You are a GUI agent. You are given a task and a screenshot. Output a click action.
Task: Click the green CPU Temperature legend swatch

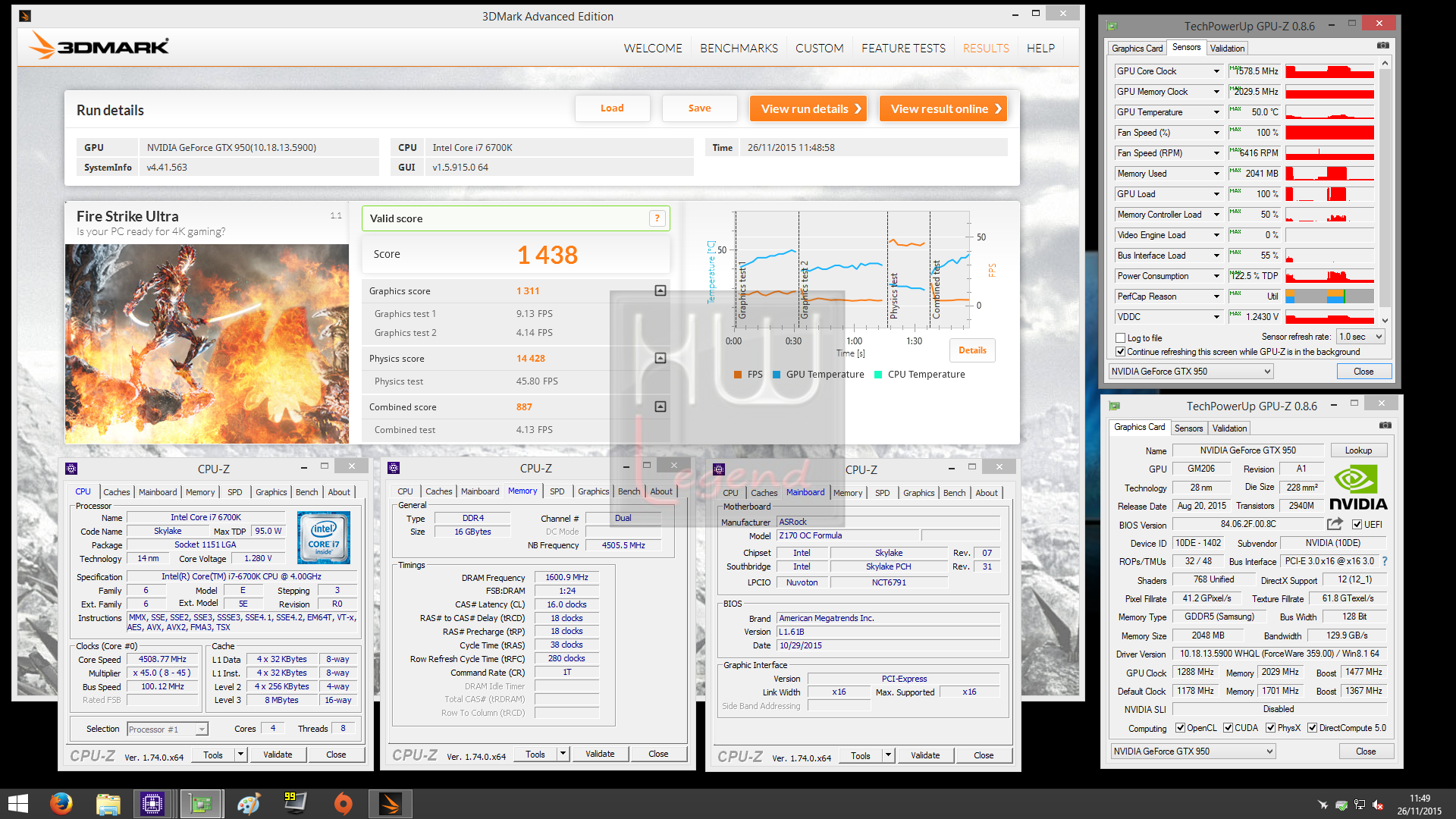[878, 375]
